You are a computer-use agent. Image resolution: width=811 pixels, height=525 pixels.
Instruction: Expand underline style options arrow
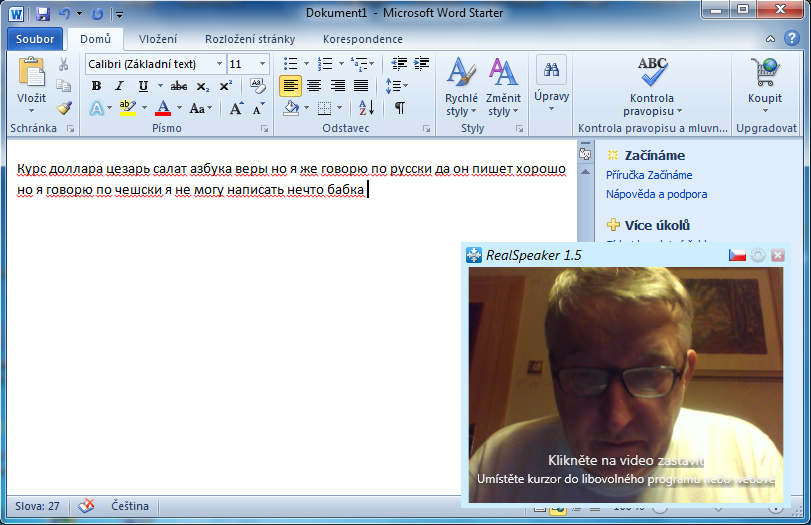pos(160,86)
